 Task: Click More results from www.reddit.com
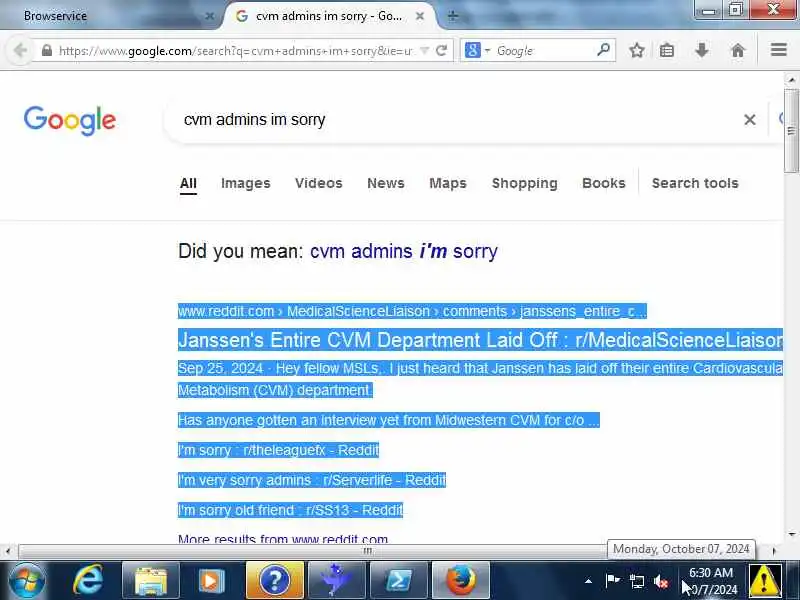click(283, 538)
